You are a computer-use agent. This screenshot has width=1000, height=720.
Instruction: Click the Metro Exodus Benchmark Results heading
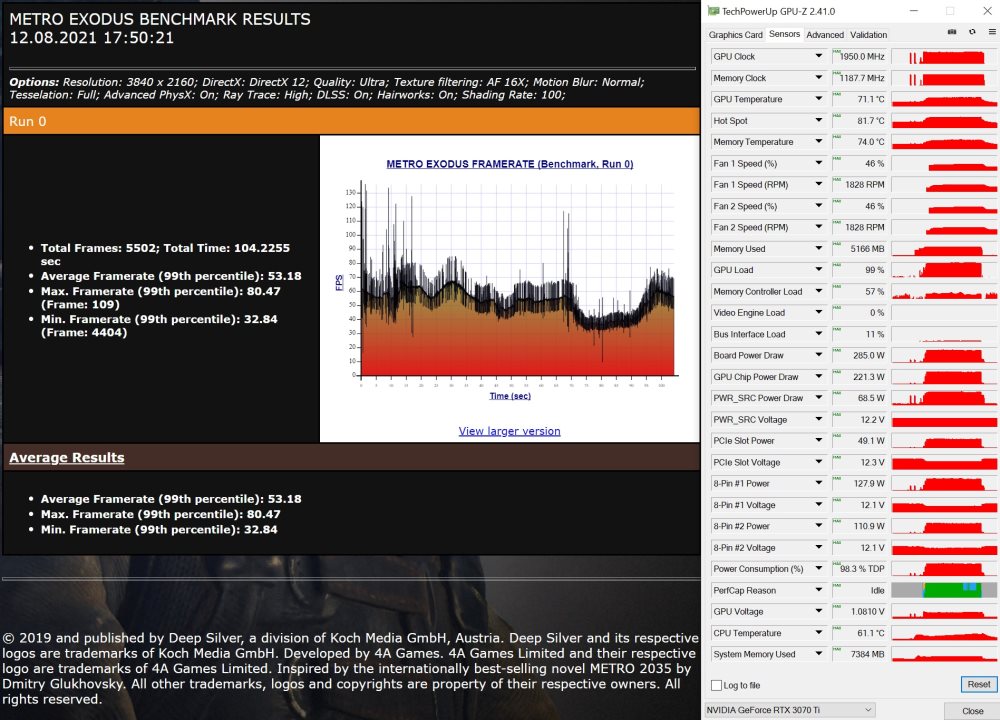coord(159,19)
